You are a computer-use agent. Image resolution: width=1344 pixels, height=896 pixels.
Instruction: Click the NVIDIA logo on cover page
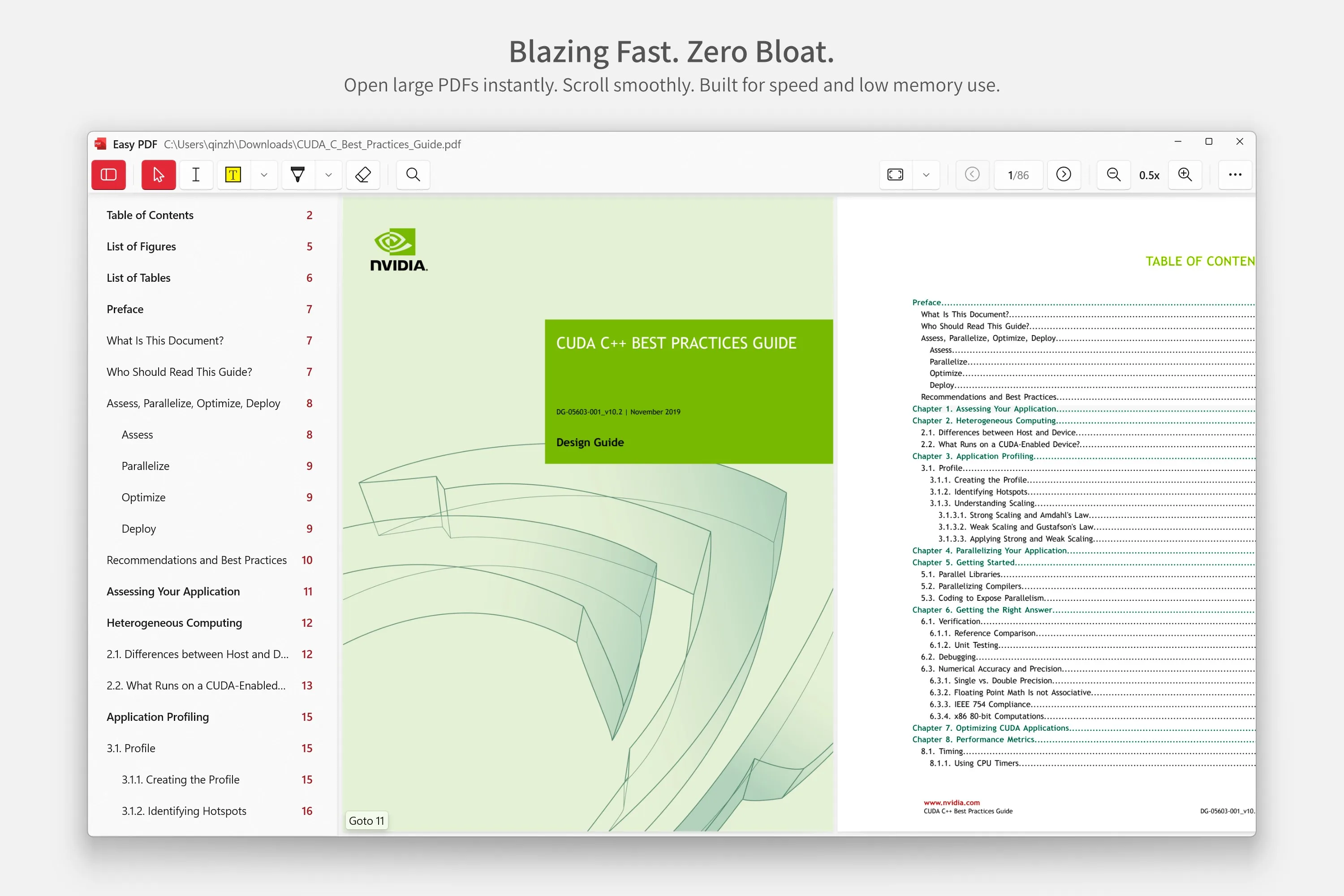point(398,250)
